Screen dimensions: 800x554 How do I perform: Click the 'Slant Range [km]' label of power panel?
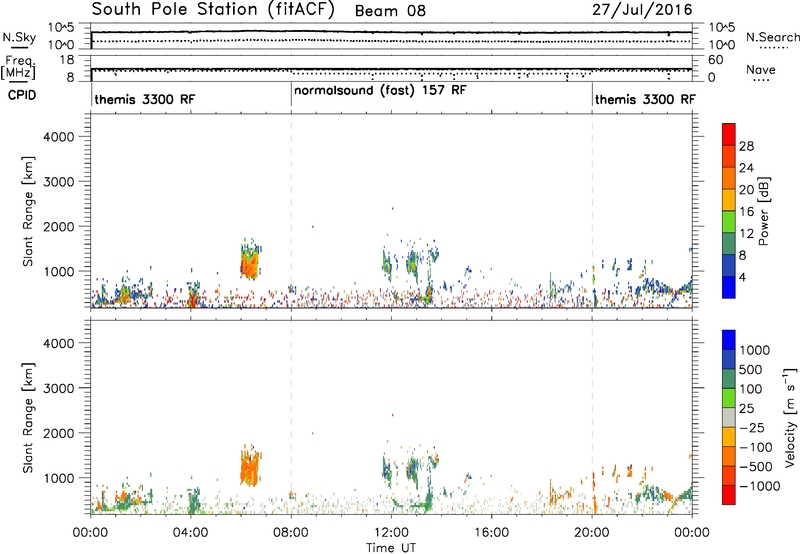[x=28, y=211]
